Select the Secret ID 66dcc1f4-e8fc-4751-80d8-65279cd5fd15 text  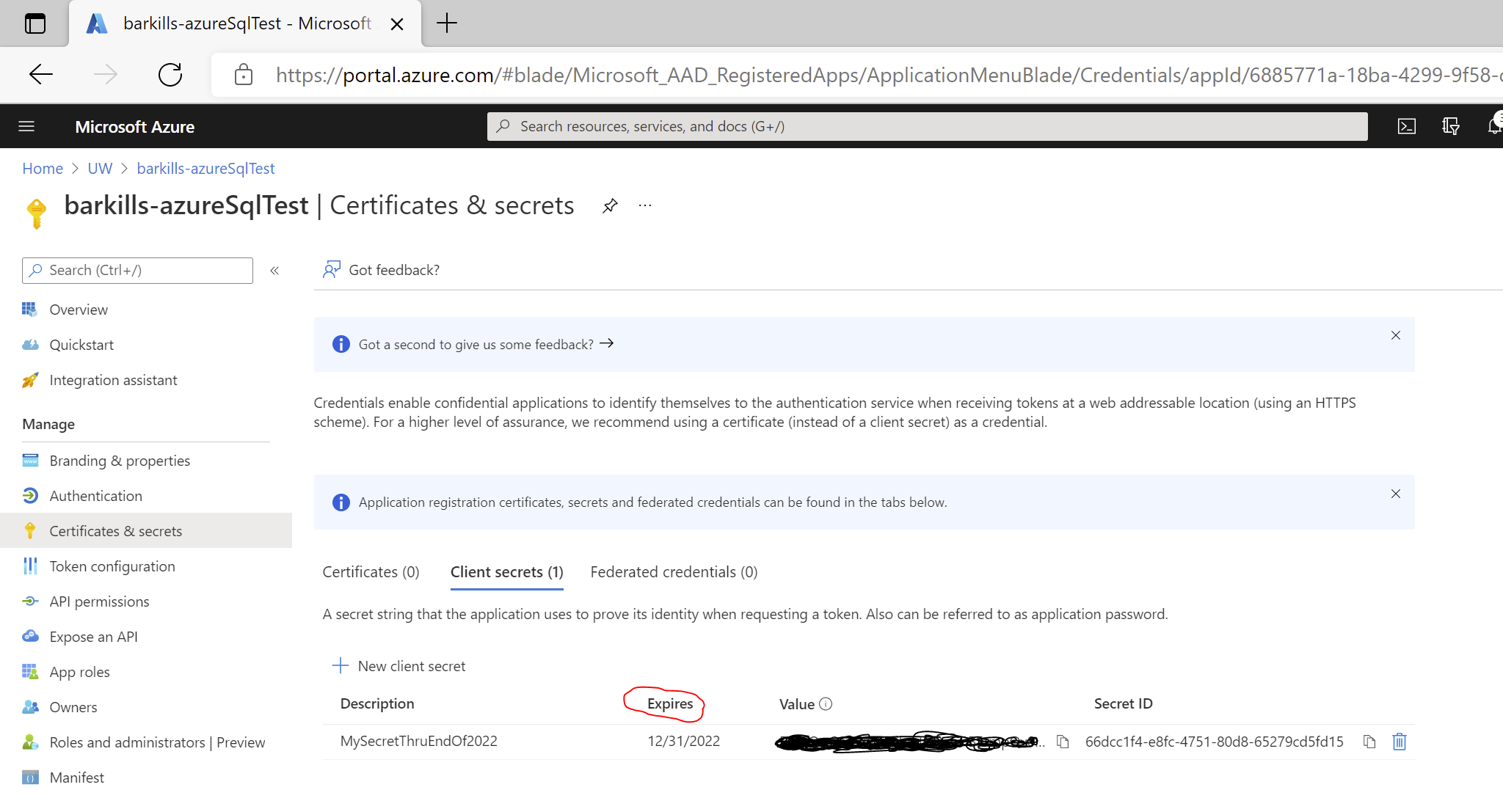tap(1215, 742)
